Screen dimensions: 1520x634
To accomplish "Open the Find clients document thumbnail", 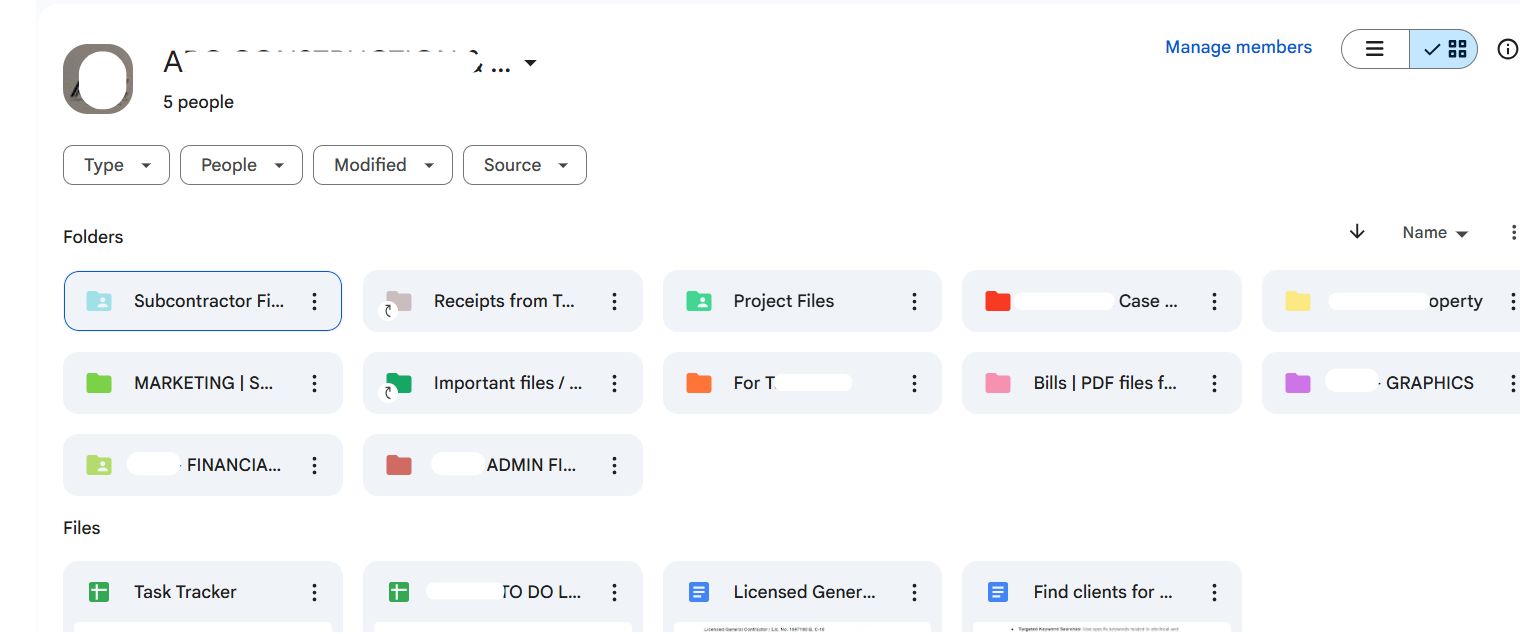I will point(1101,626).
